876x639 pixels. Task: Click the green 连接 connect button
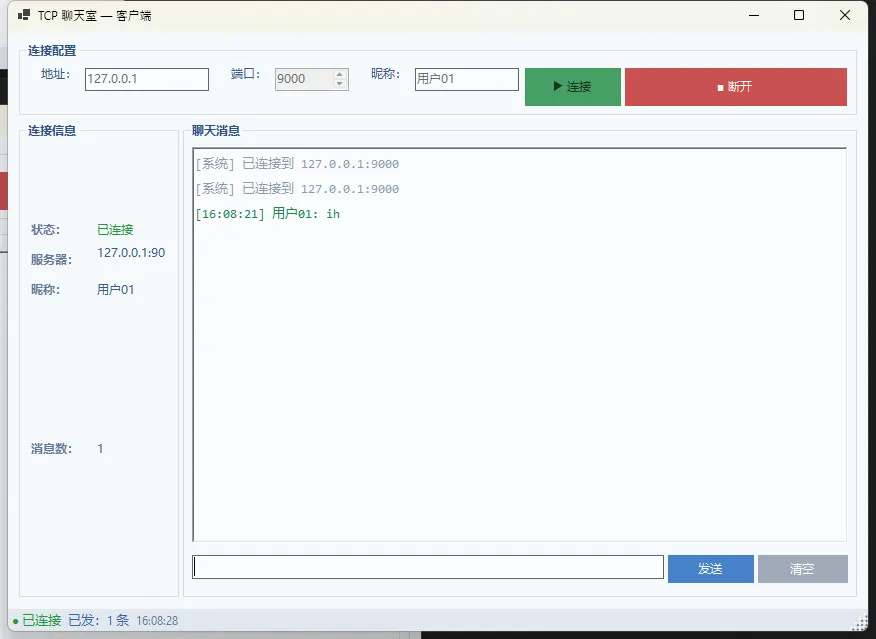(x=572, y=87)
